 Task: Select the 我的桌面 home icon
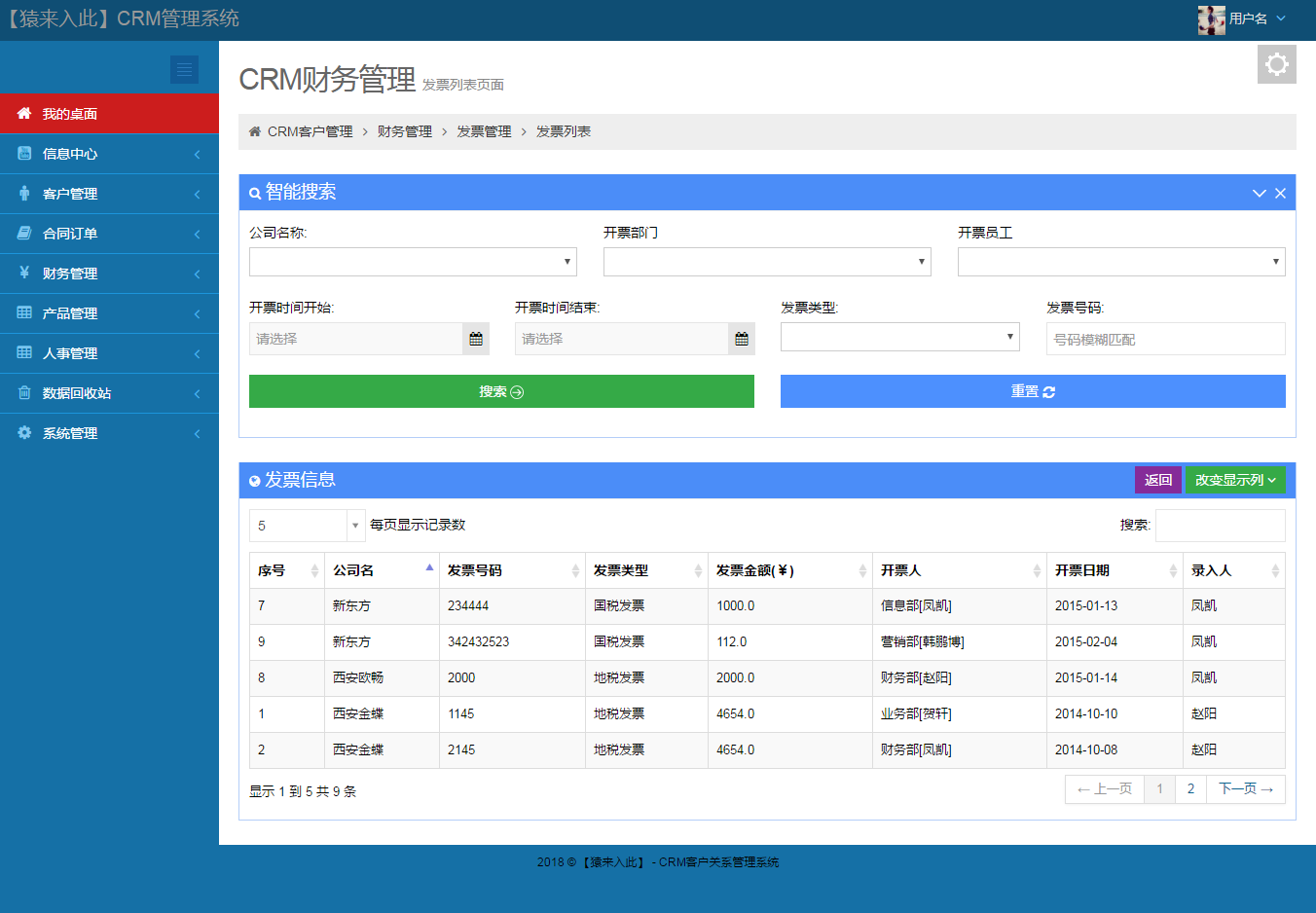tap(23, 113)
